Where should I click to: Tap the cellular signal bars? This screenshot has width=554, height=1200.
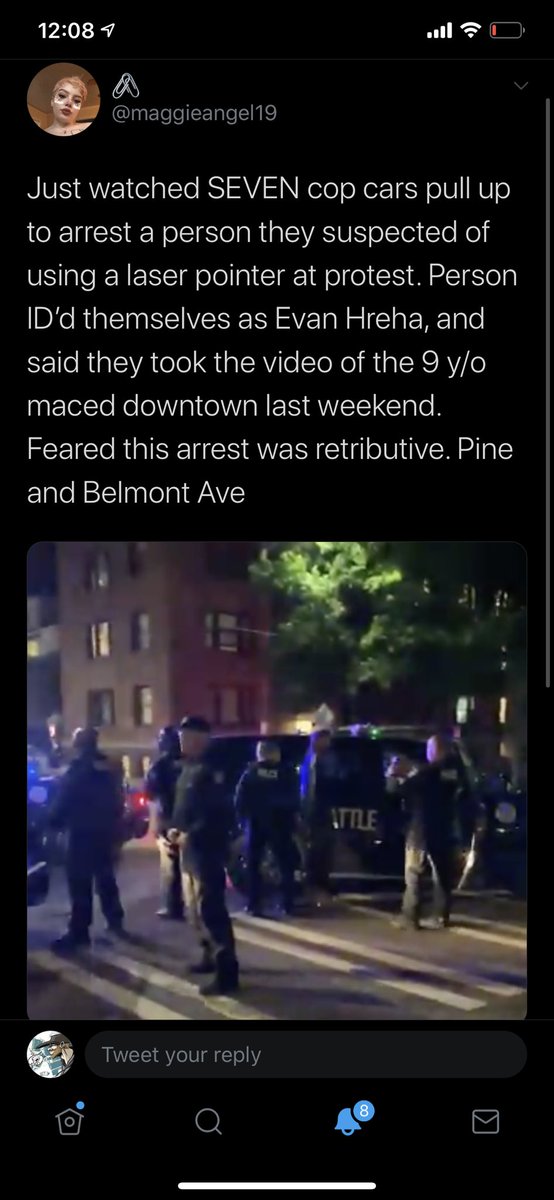point(439,31)
